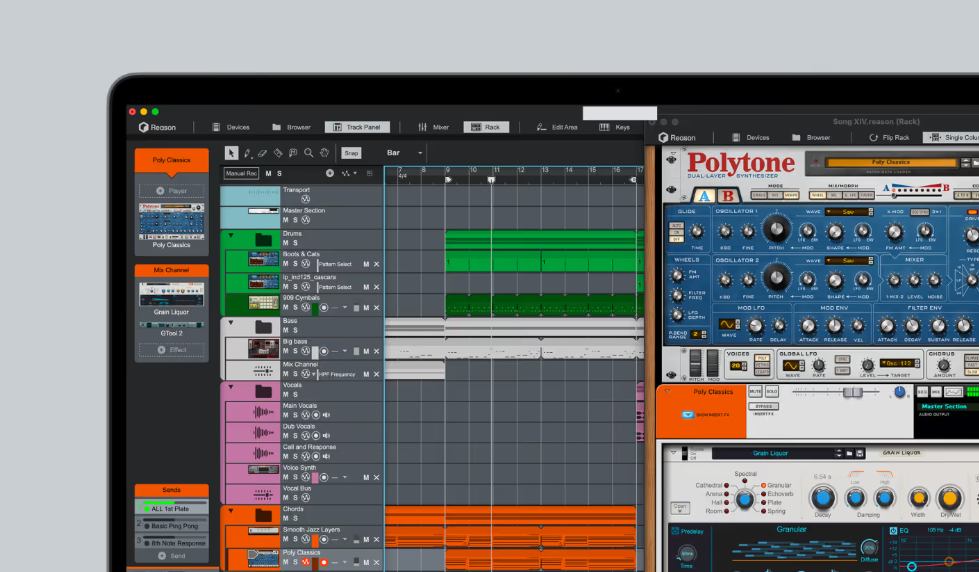Screen dimensions: 979x572
Task: Open Oscillator 2 Wave selector
Action: [x=849, y=260]
